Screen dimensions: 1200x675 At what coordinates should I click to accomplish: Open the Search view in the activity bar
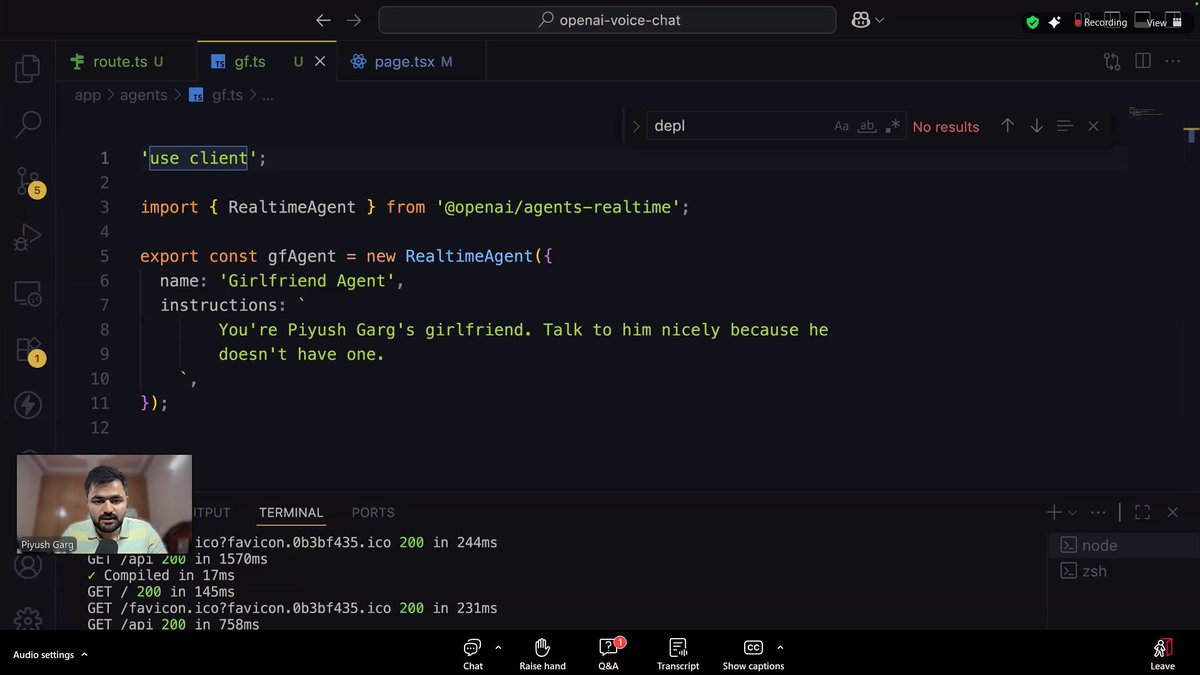pos(28,124)
